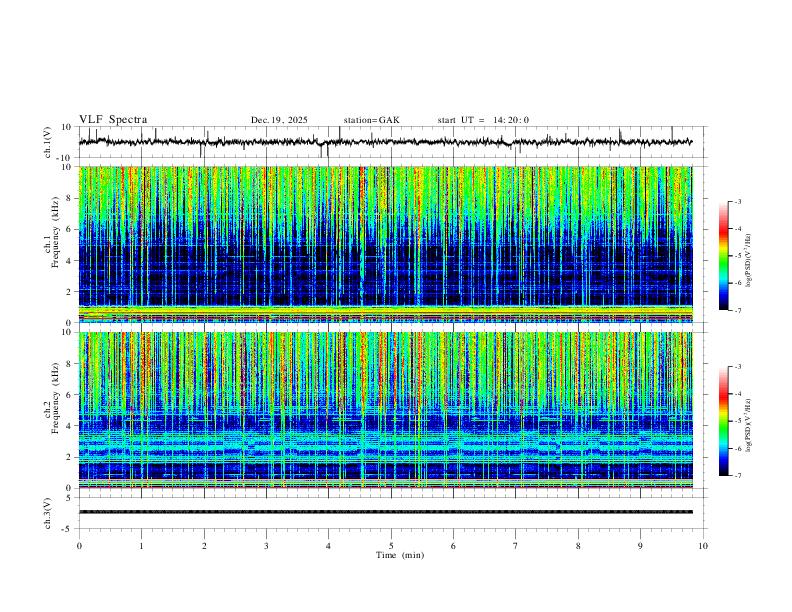
Task: Click the "8" kHz tick on ch.2 spectrogram
Action: click(69, 364)
